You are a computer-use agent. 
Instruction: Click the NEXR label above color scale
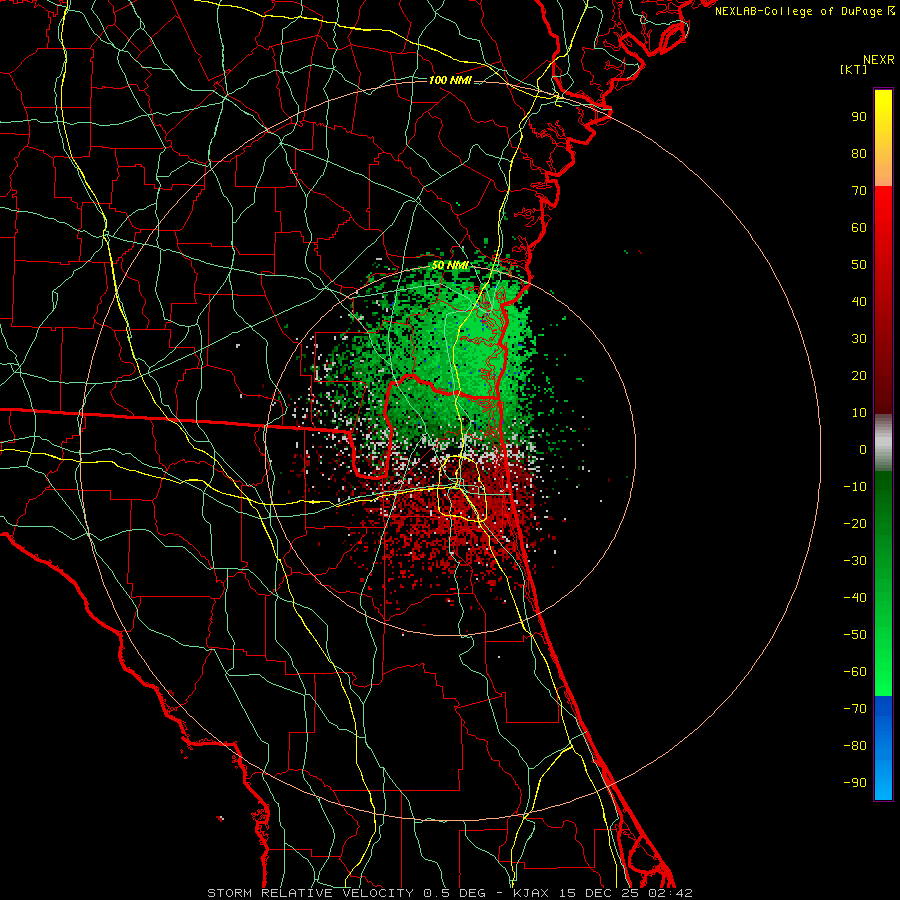coord(879,60)
